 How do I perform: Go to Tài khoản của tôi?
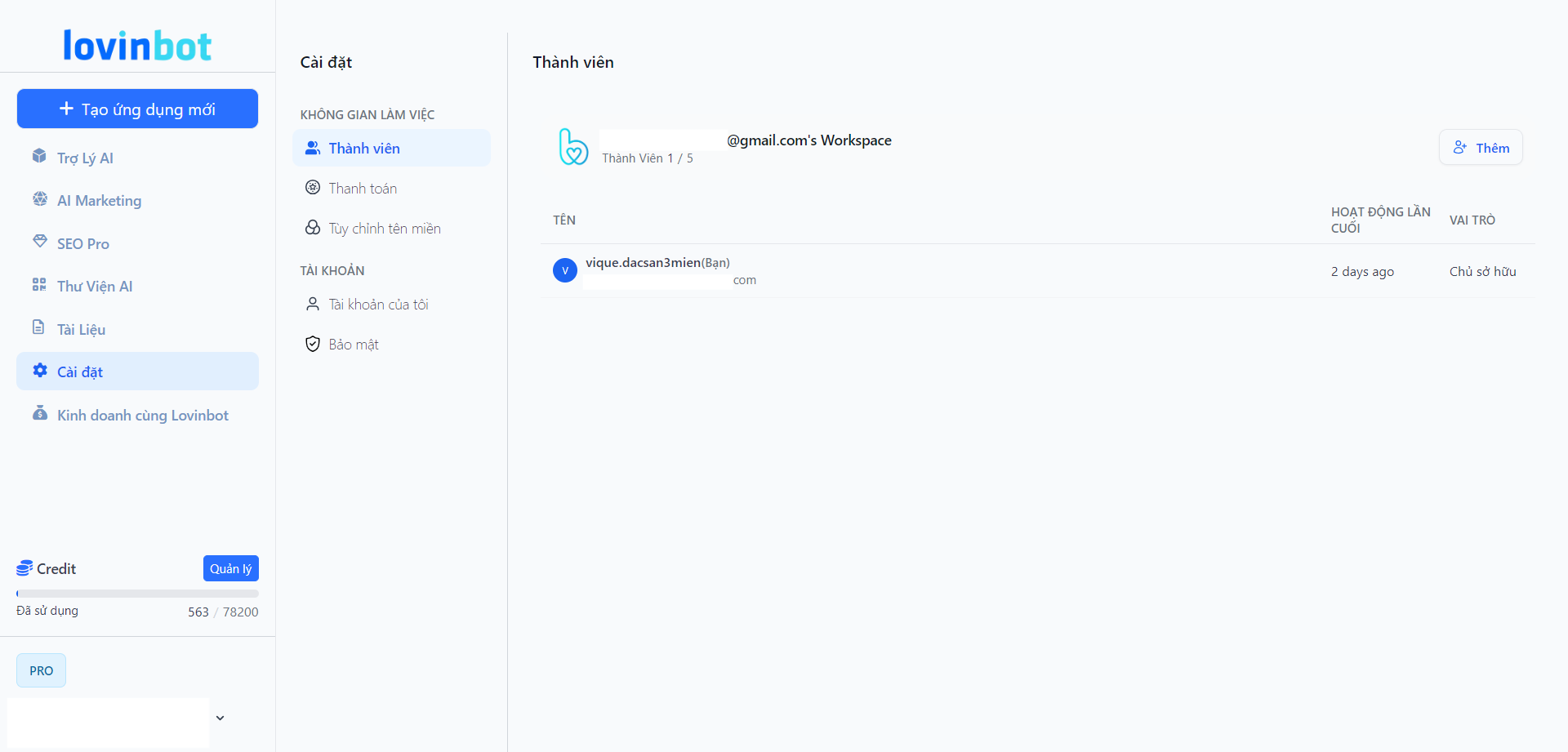pos(378,305)
